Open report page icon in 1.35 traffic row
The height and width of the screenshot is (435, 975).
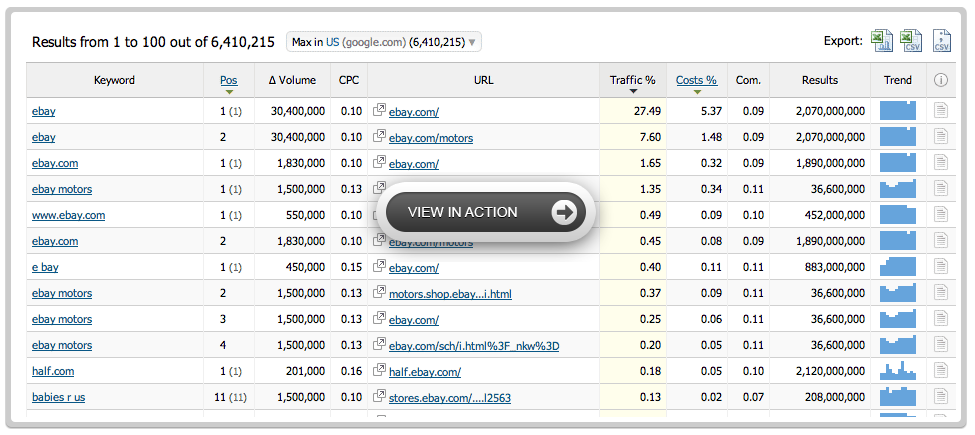tap(941, 189)
